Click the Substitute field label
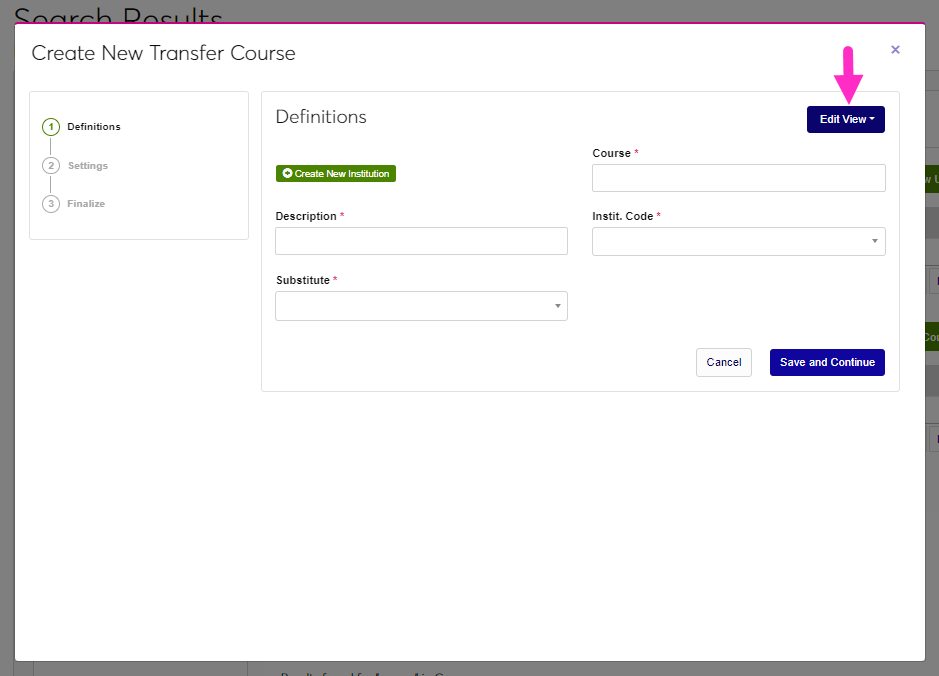This screenshot has width=939, height=676. point(302,280)
